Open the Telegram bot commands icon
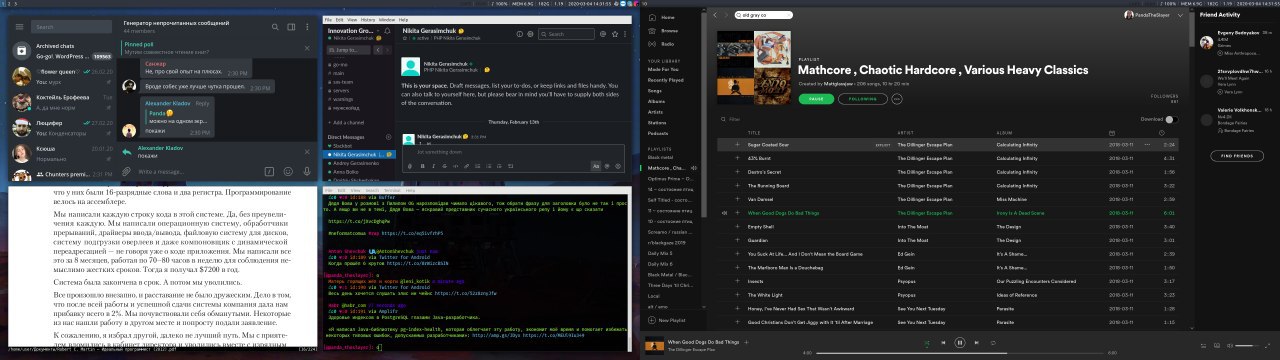 pos(268,172)
